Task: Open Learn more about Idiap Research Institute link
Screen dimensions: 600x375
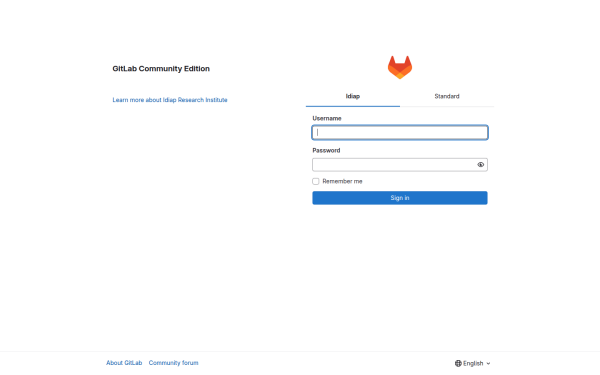Action: point(170,100)
